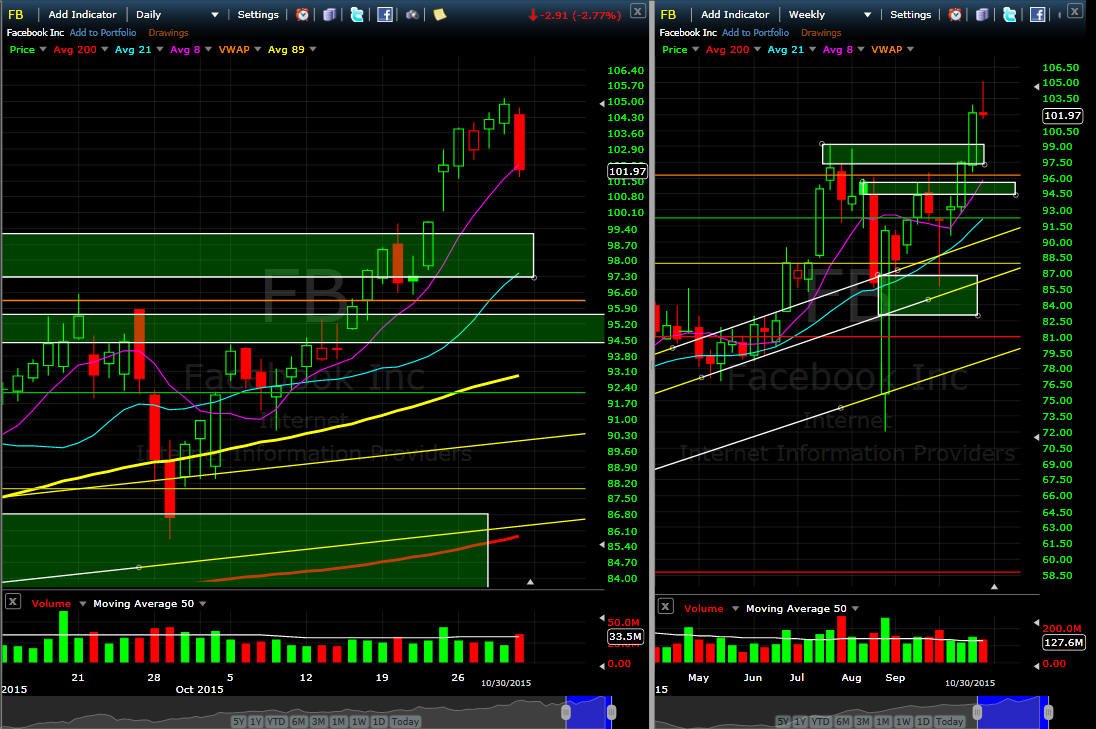
Task: Click the 101.97 price label on Daily chart
Action: pos(627,171)
